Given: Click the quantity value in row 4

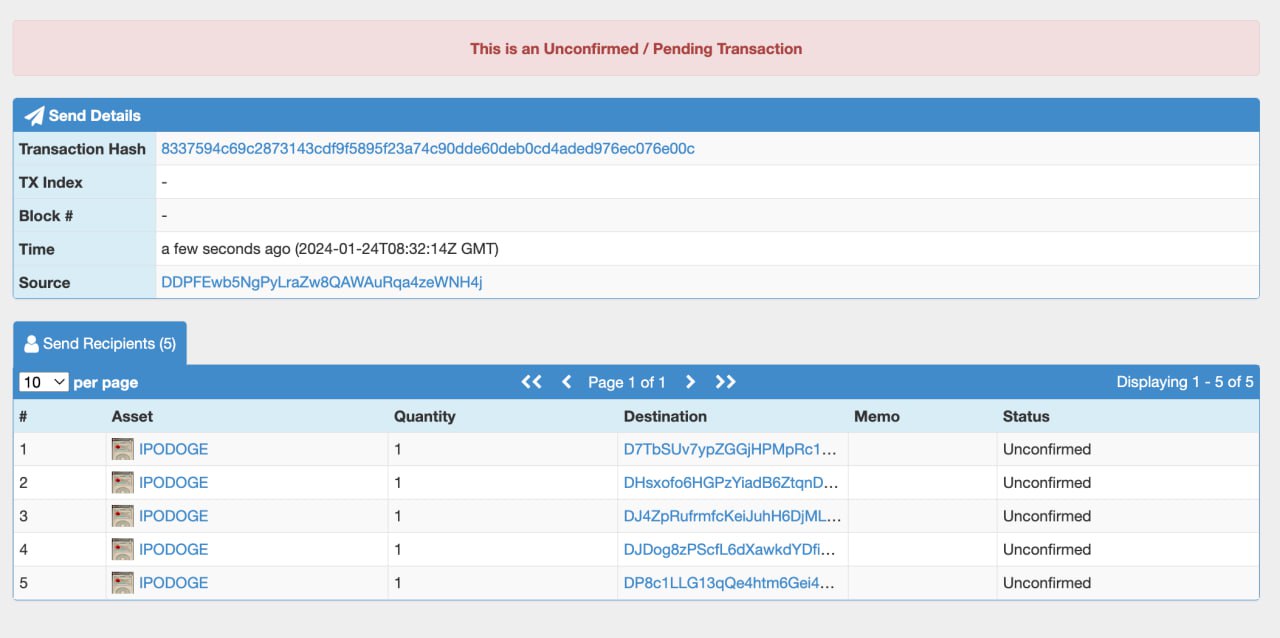Looking at the screenshot, I should (x=398, y=549).
